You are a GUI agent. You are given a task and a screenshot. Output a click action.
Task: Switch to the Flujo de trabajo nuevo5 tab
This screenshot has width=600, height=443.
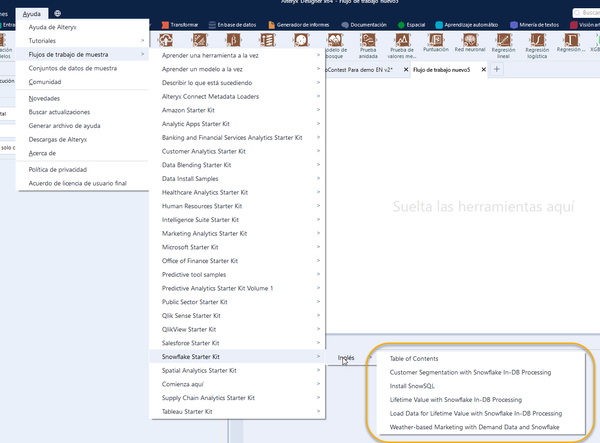click(x=442, y=70)
